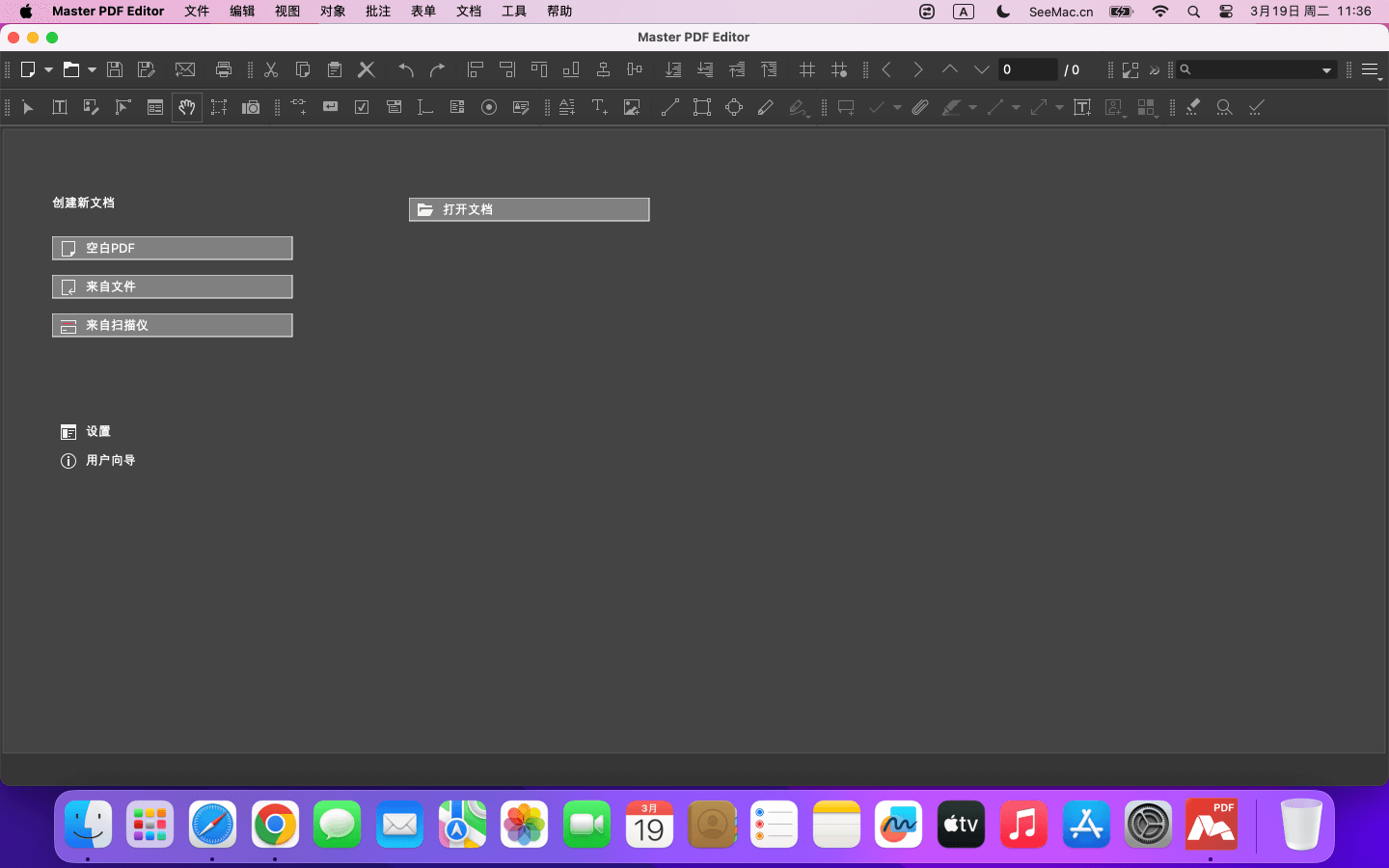Click the page number input field

coord(1026,69)
